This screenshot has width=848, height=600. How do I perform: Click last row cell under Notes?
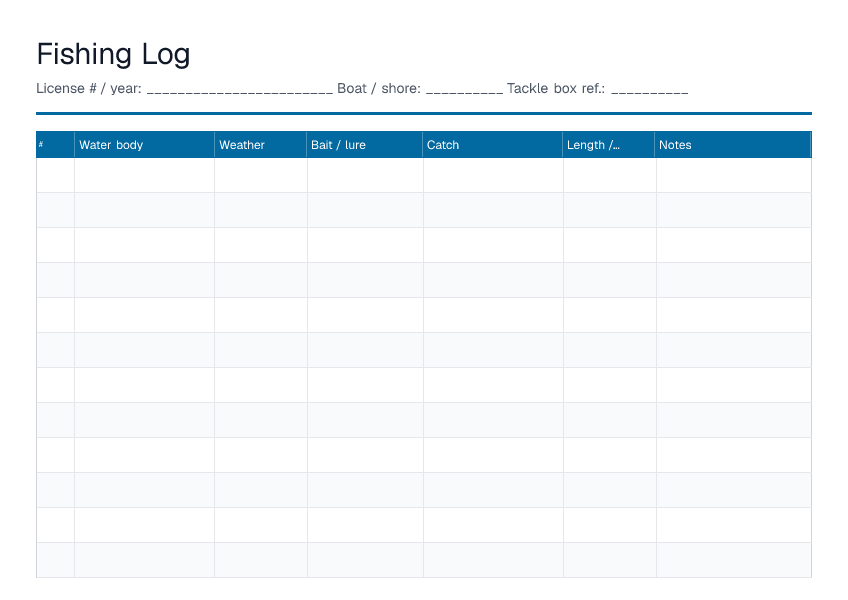coord(734,560)
